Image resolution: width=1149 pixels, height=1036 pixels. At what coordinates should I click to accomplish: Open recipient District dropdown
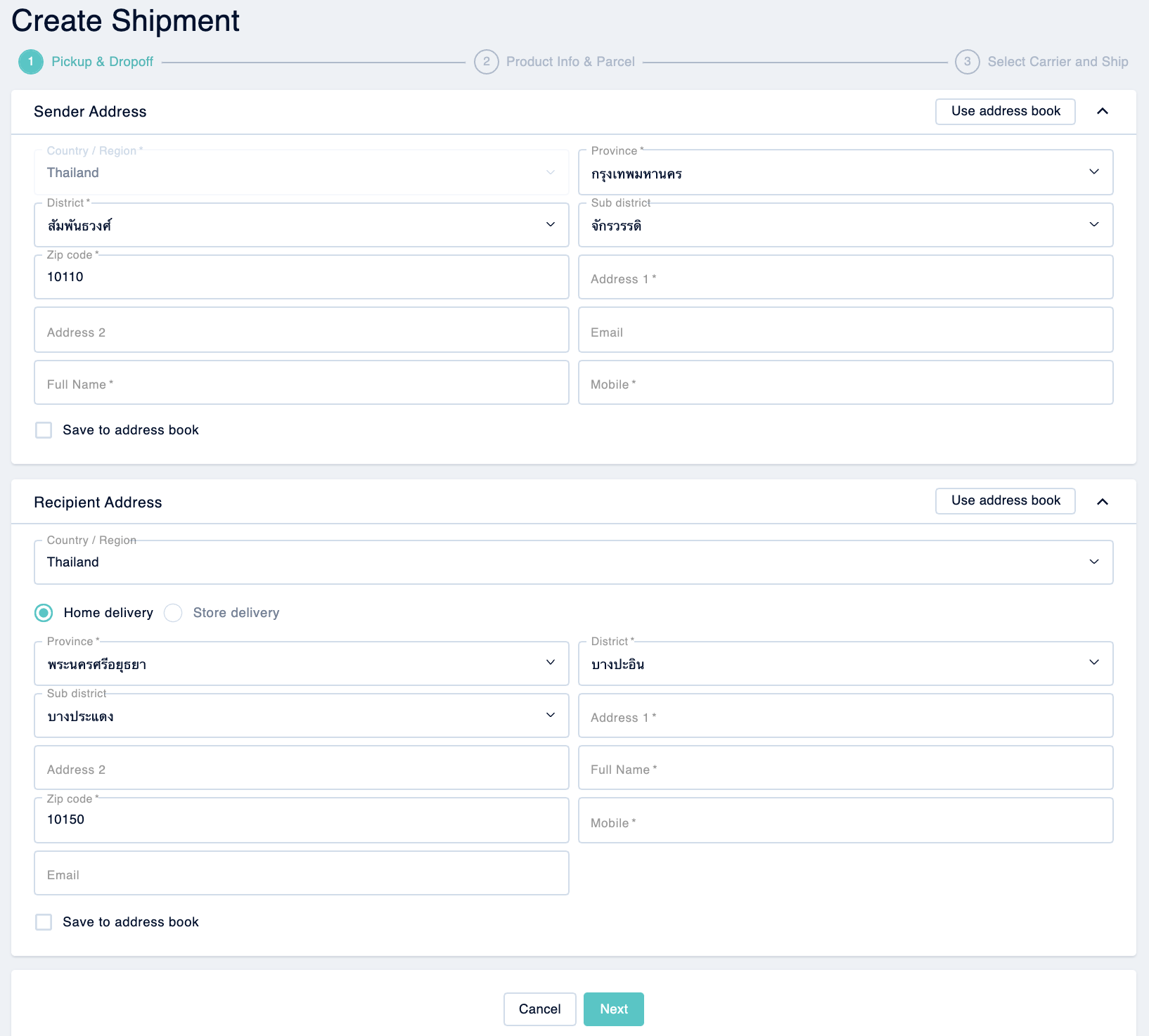[845, 663]
